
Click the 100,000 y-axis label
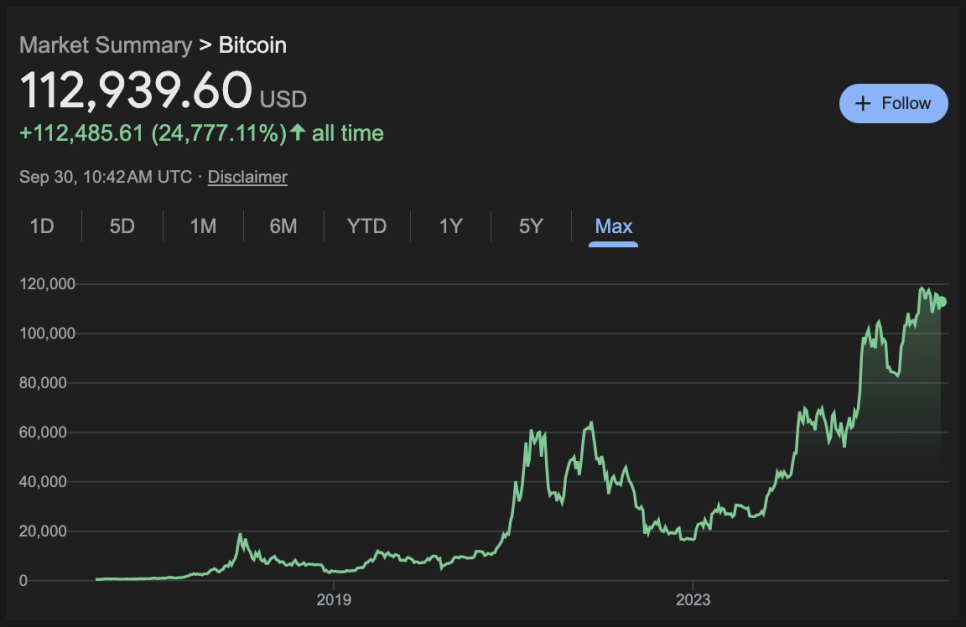pyautogui.click(x=47, y=333)
